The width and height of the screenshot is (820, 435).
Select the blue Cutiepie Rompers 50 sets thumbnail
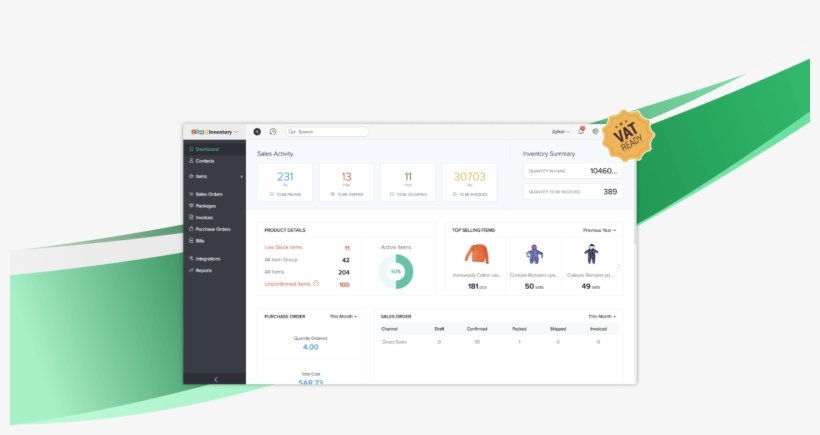coord(534,254)
